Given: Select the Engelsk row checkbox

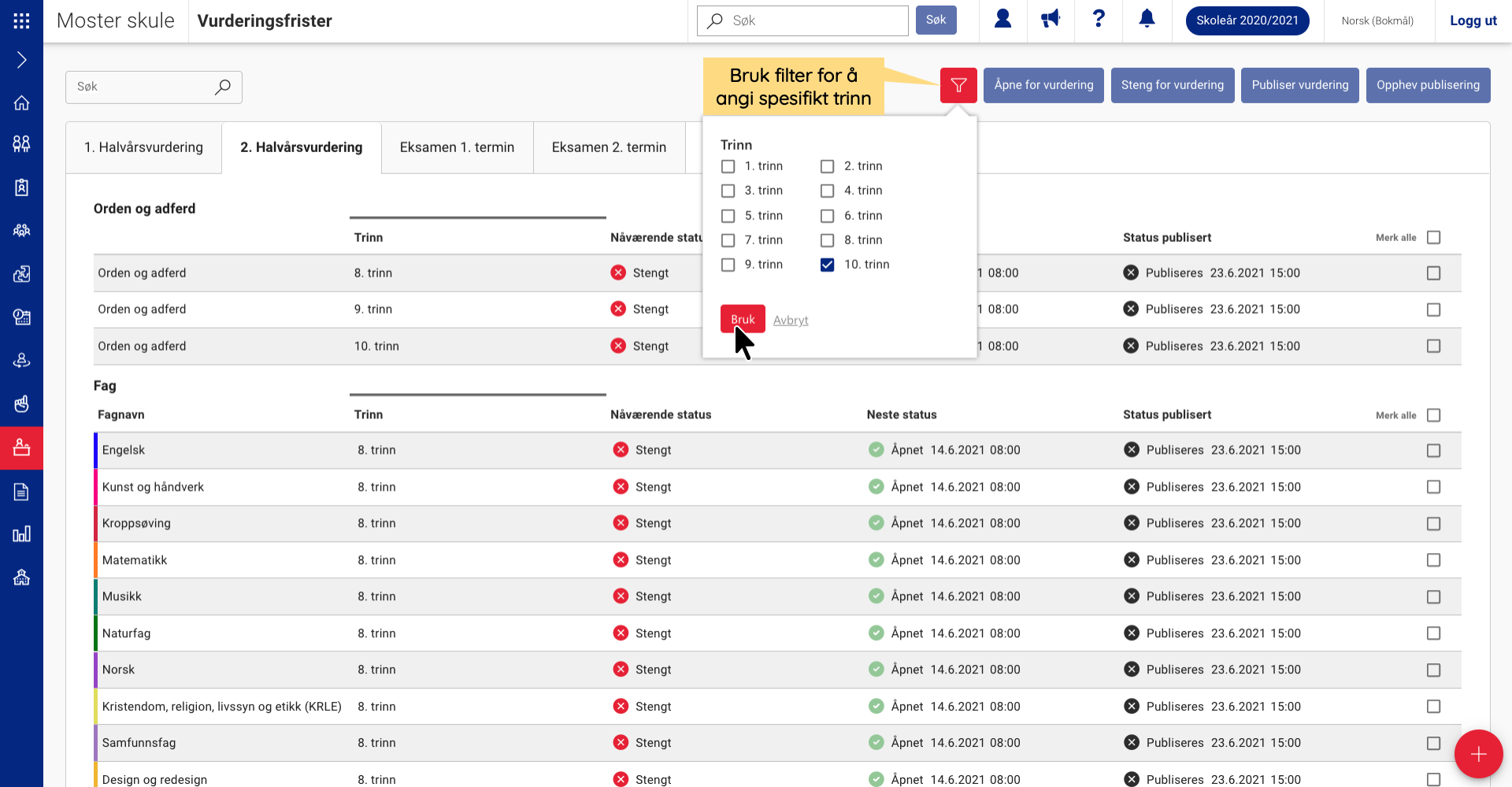Looking at the screenshot, I should [1433, 451].
